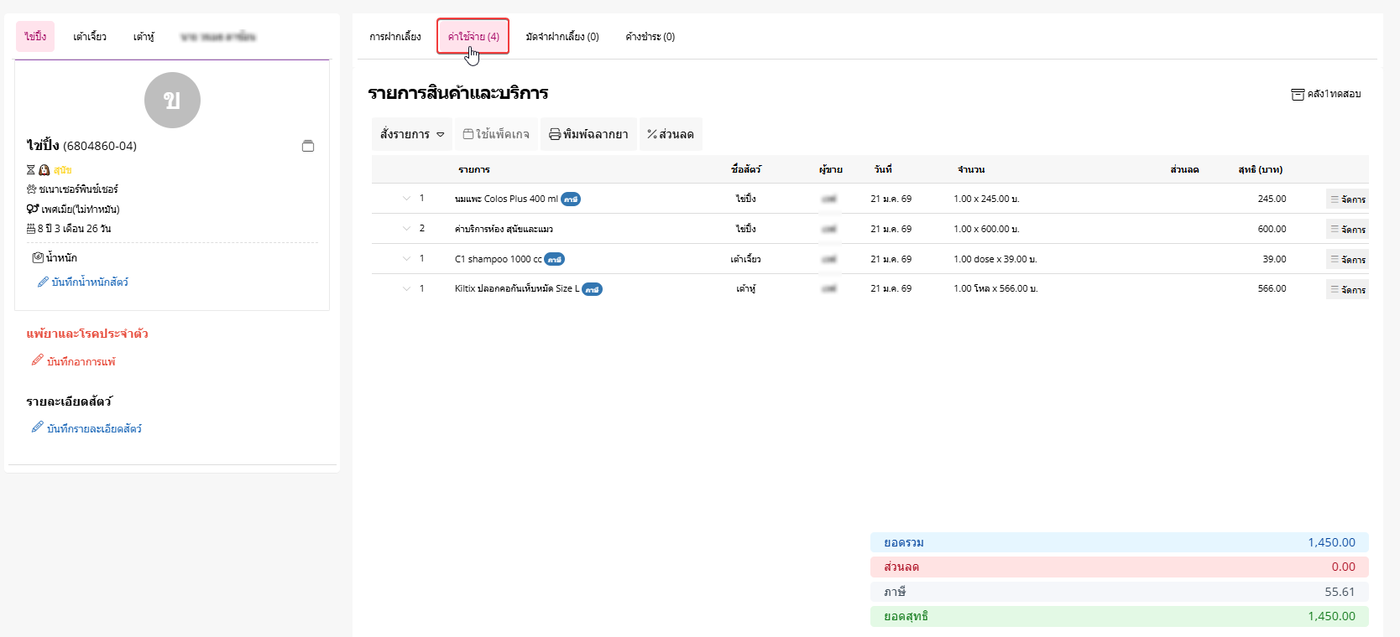Expand the ค่าบริการห้อง สุนัขและแมว row

coord(406,229)
